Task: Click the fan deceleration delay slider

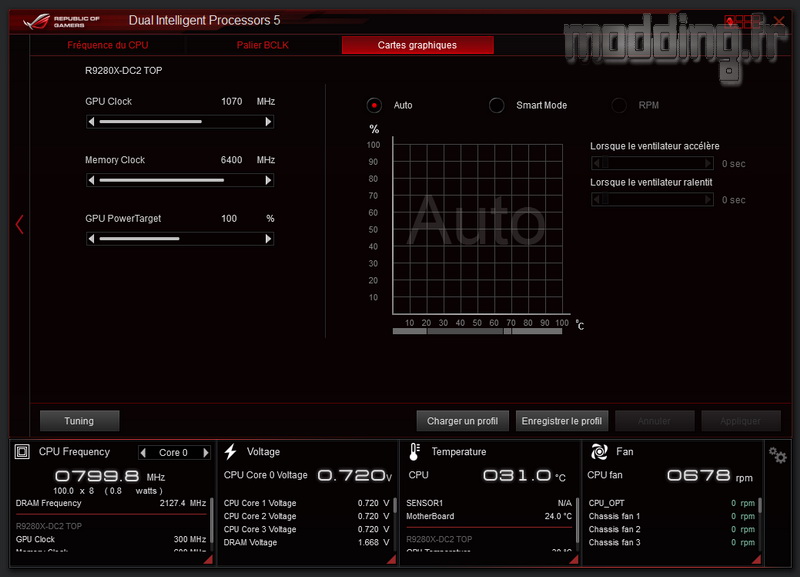Action: tap(652, 199)
